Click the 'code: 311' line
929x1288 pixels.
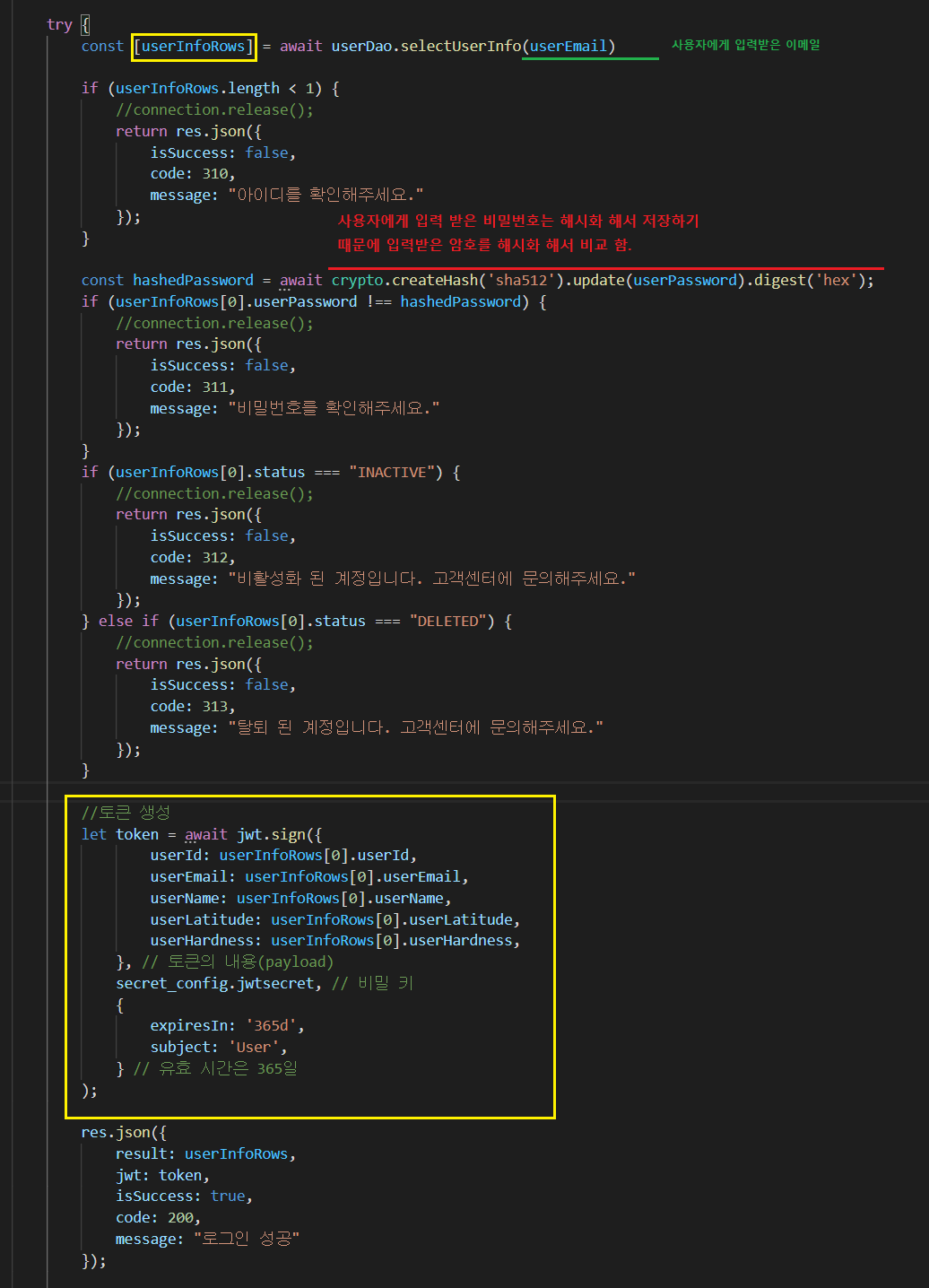point(193,387)
